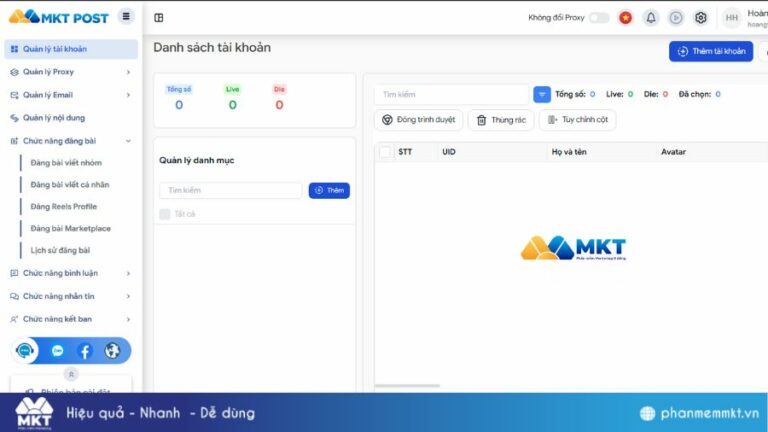Open Đăng bài Marketplace menu item
The width and height of the screenshot is (768, 432).
(x=71, y=228)
